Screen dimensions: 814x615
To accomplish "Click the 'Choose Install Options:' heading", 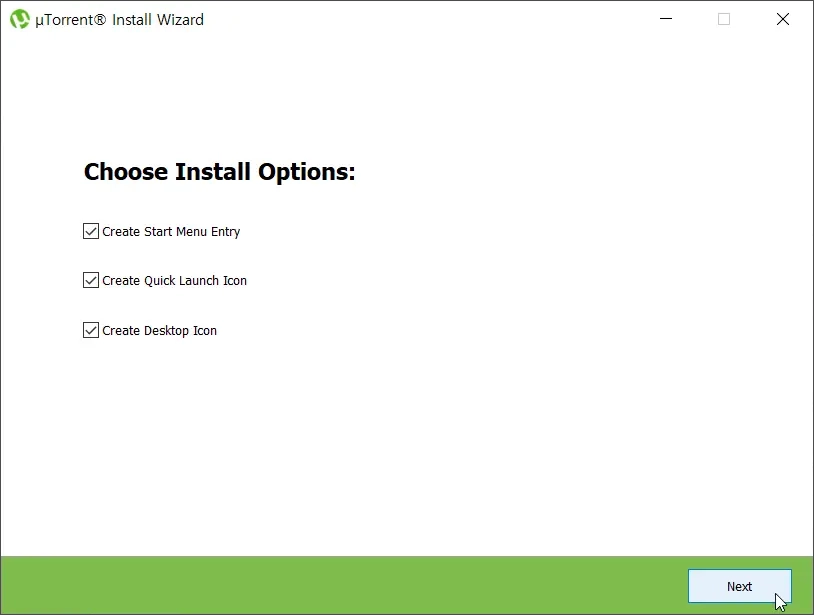I will click(220, 172).
